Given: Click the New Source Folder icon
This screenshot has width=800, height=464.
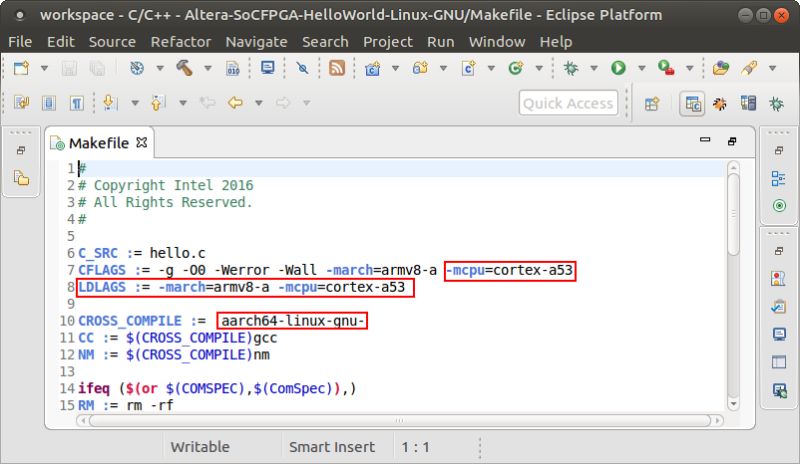Looking at the screenshot, I should point(420,68).
